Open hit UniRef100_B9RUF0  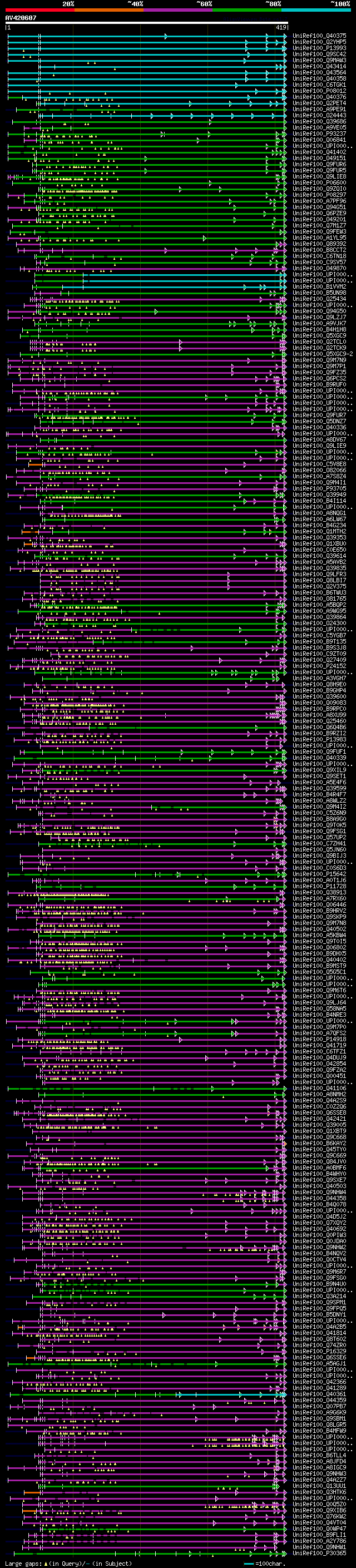(x=319, y=385)
